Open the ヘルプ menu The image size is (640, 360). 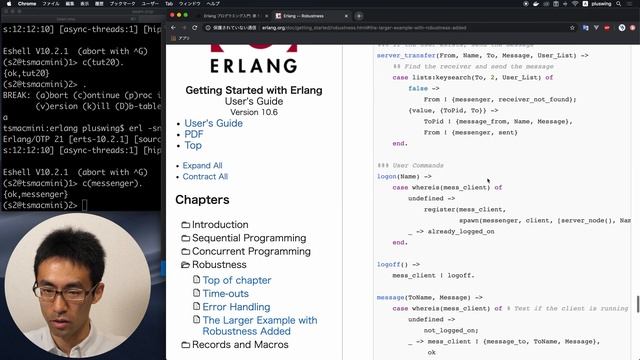[213, 4]
